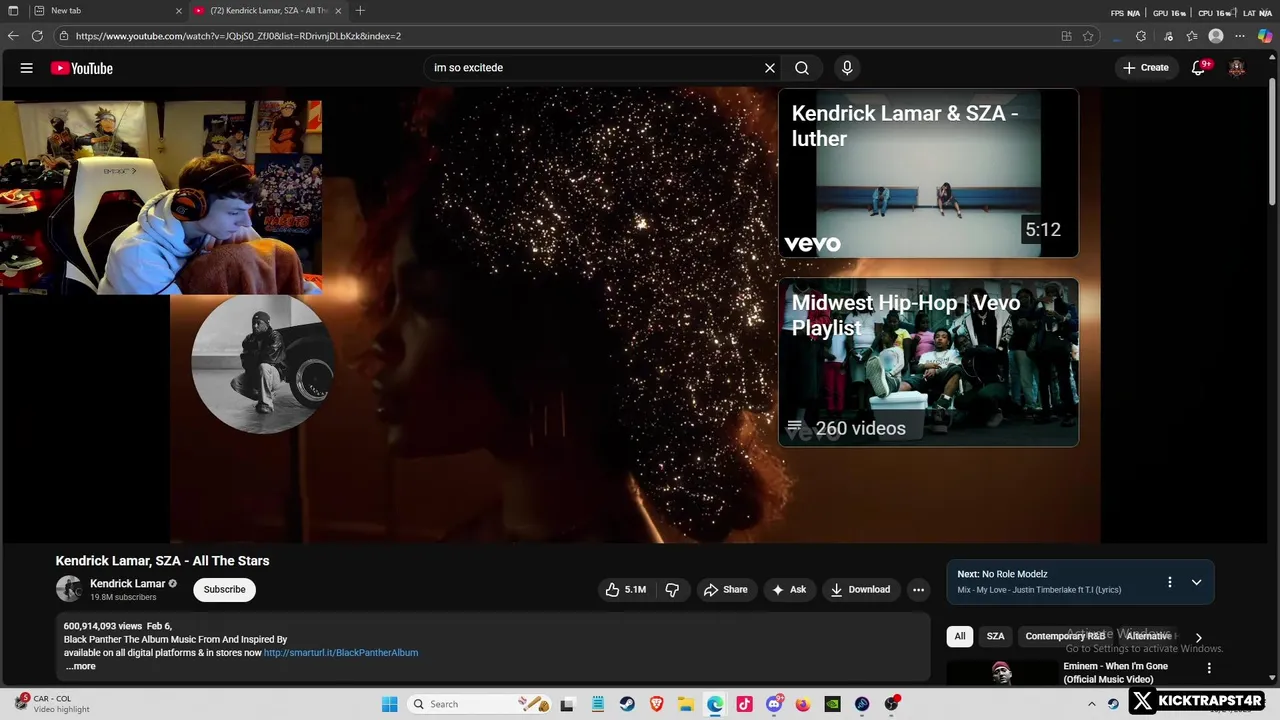Image resolution: width=1280 pixels, height=720 pixels.
Task: Select the Kendrick Lamar All The Stars tab
Action: pos(268,11)
